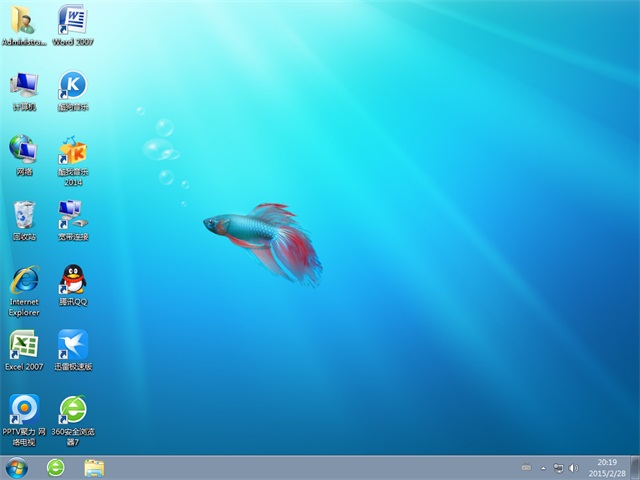Click the Network (网络) desktop icon
640x480 pixels.
[x=24, y=149]
